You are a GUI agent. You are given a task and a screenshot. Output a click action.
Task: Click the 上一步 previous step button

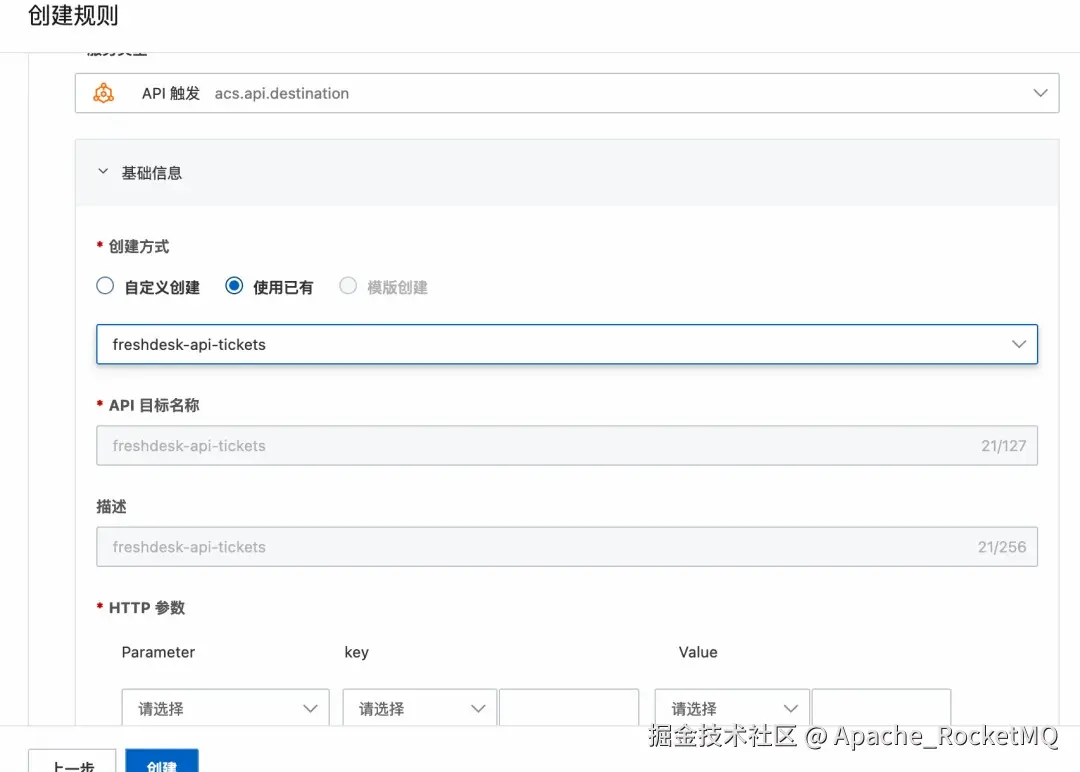[72, 761]
